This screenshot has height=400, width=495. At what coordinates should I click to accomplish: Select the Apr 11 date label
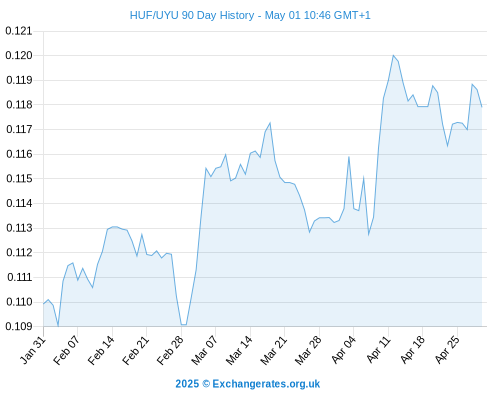tap(378, 350)
